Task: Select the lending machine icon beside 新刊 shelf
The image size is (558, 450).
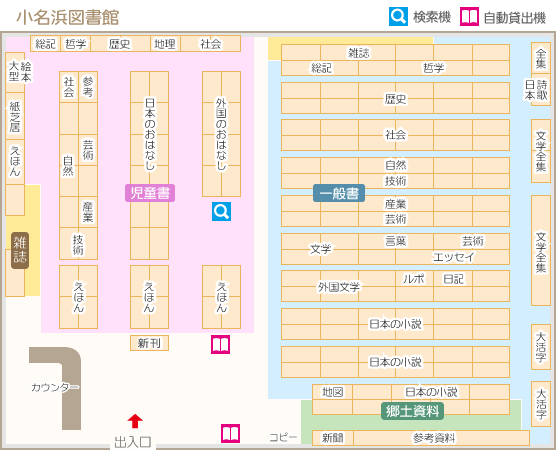Action: click(x=220, y=344)
